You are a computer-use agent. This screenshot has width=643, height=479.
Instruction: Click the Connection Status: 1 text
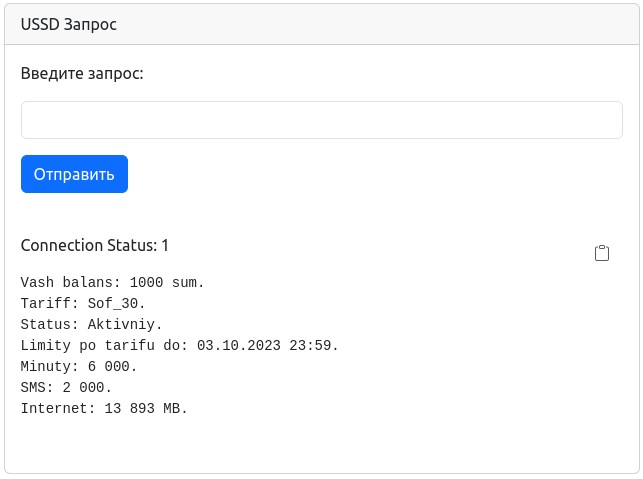95,245
